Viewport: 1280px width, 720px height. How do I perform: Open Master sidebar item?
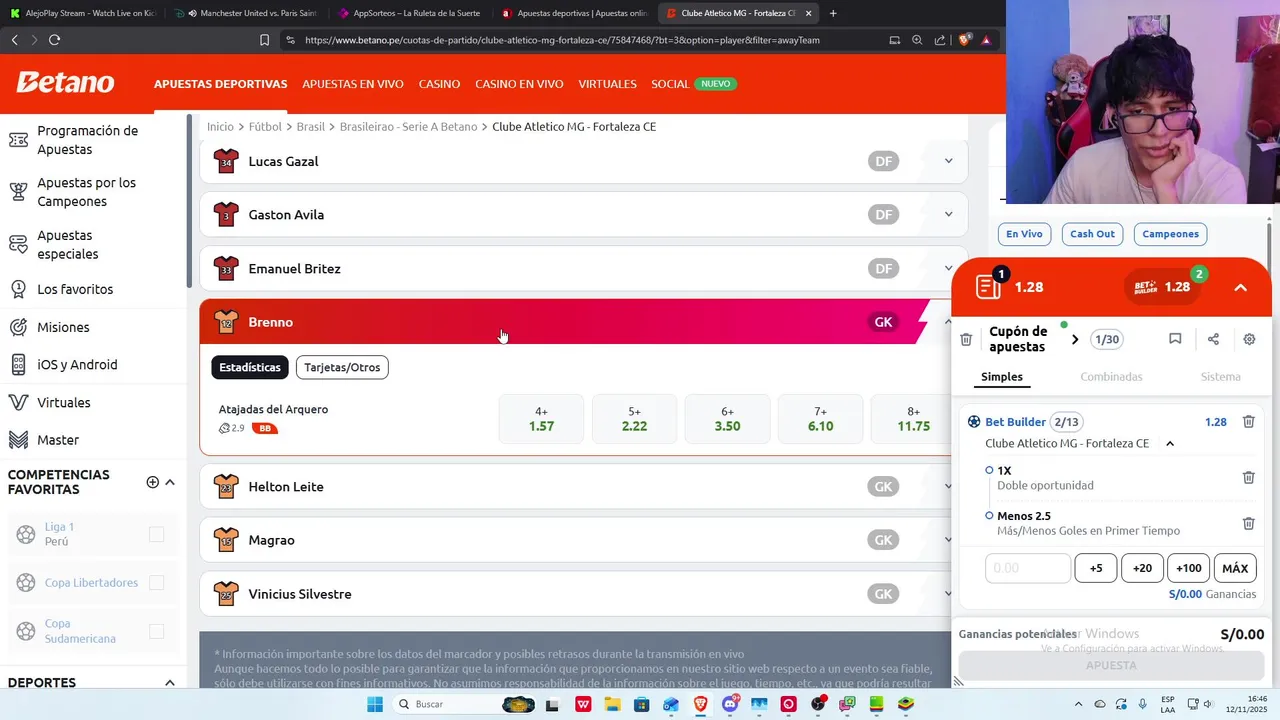(58, 440)
